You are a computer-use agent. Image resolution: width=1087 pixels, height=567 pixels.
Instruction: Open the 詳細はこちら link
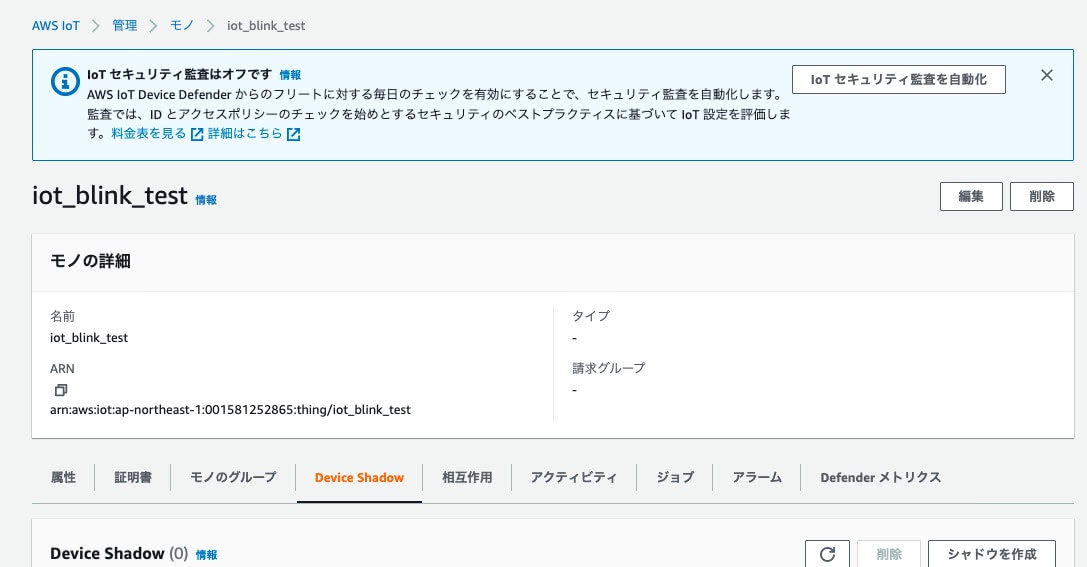tap(245, 134)
